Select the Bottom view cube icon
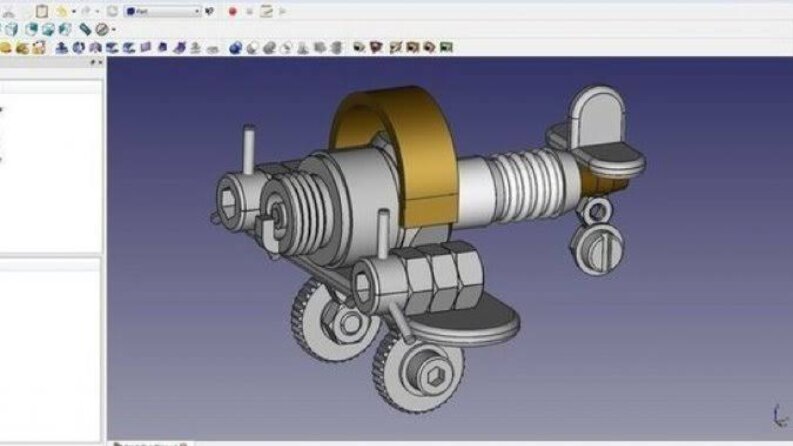 click(48, 29)
